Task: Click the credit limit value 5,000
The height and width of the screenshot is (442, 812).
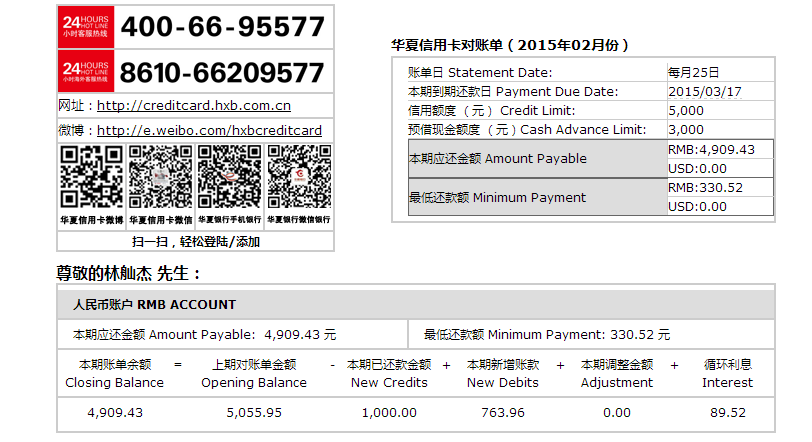Action: pyautogui.click(x=686, y=111)
